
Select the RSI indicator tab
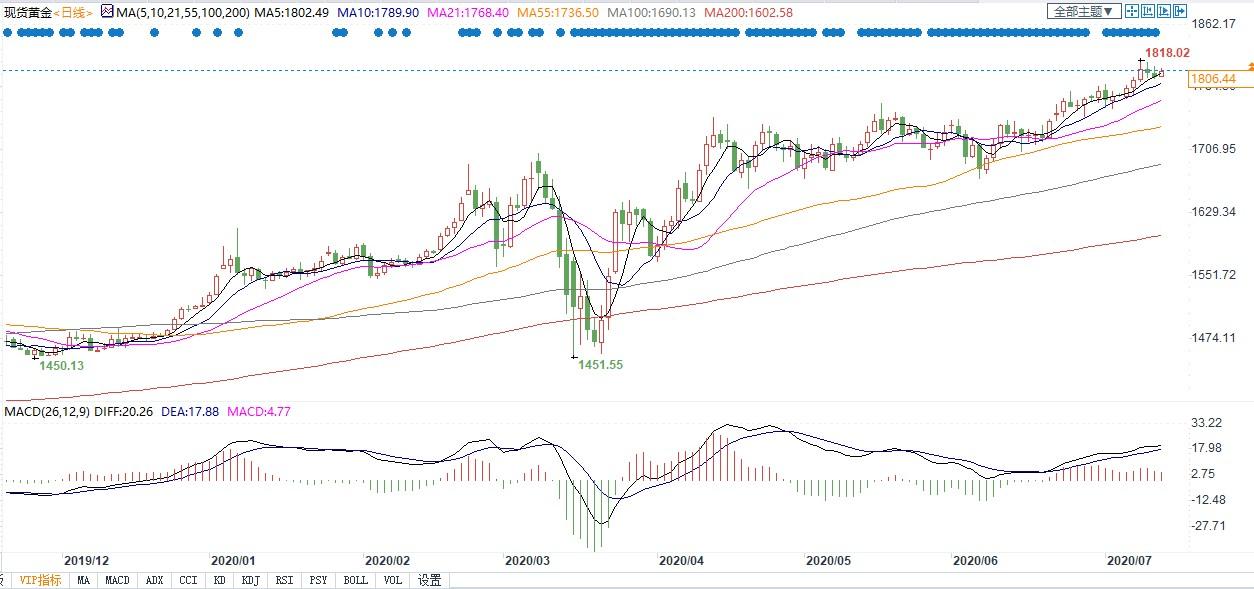284,580
